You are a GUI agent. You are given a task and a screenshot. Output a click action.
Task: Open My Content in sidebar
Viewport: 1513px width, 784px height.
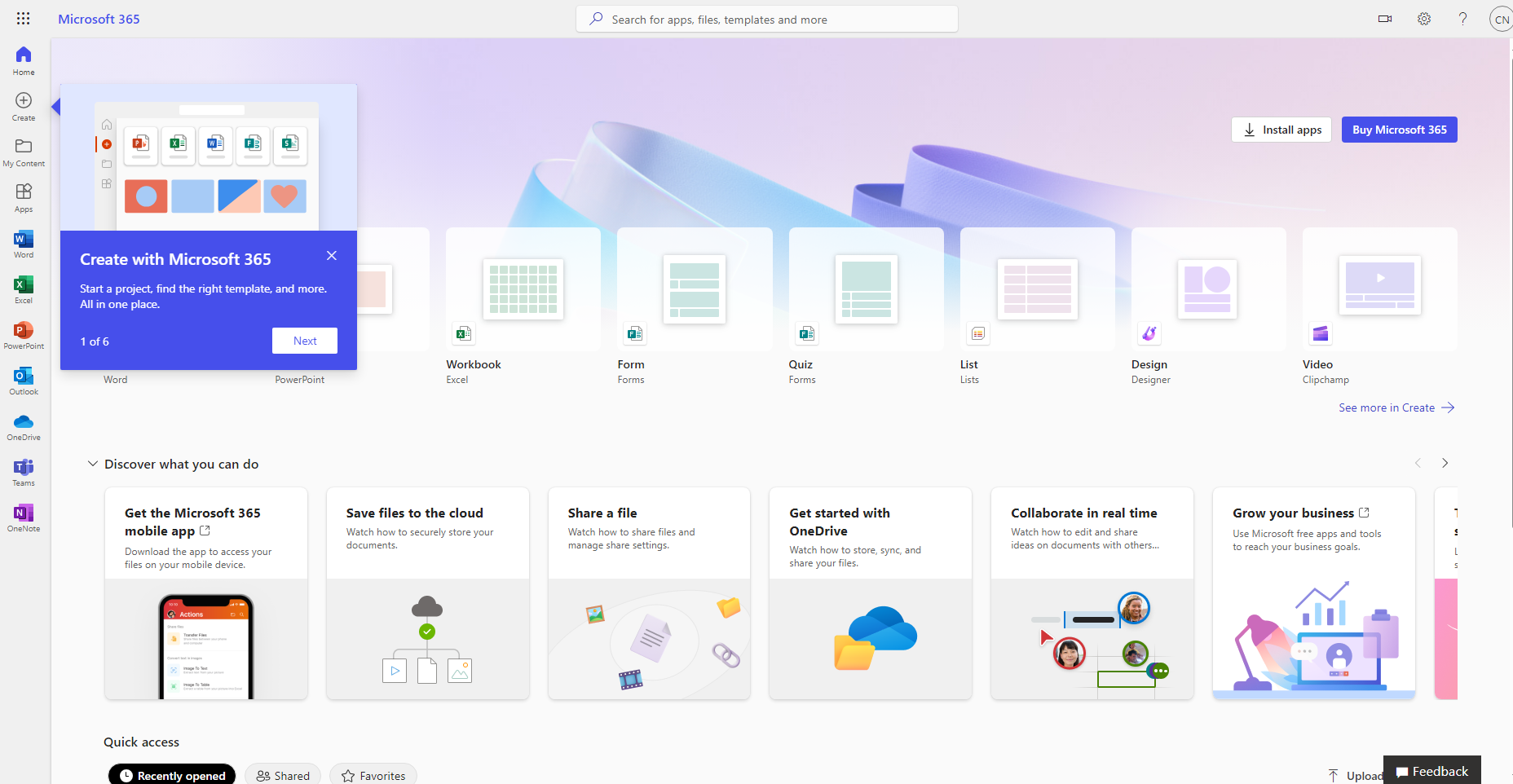tap(24, 152)
